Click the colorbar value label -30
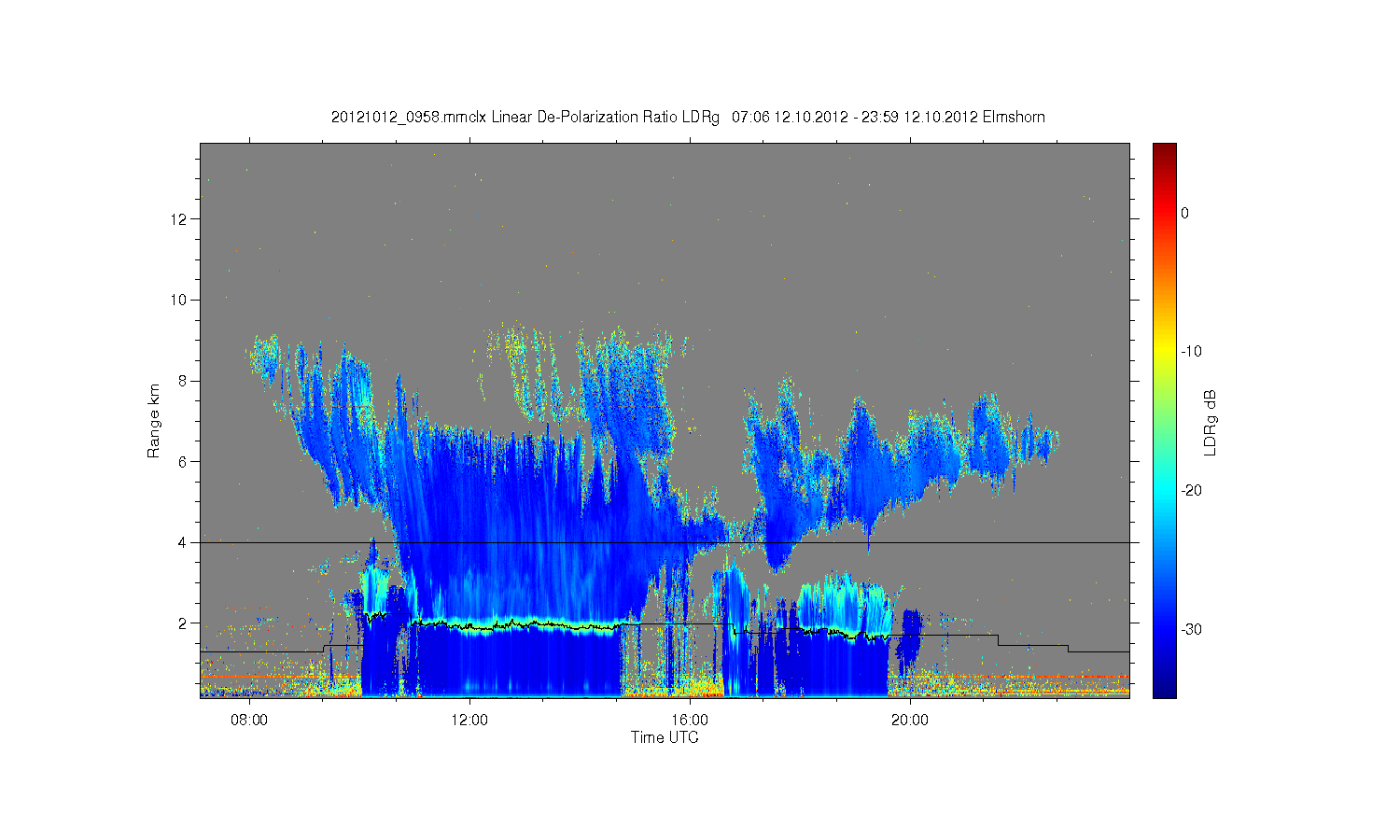 [x=1191, y=630]
